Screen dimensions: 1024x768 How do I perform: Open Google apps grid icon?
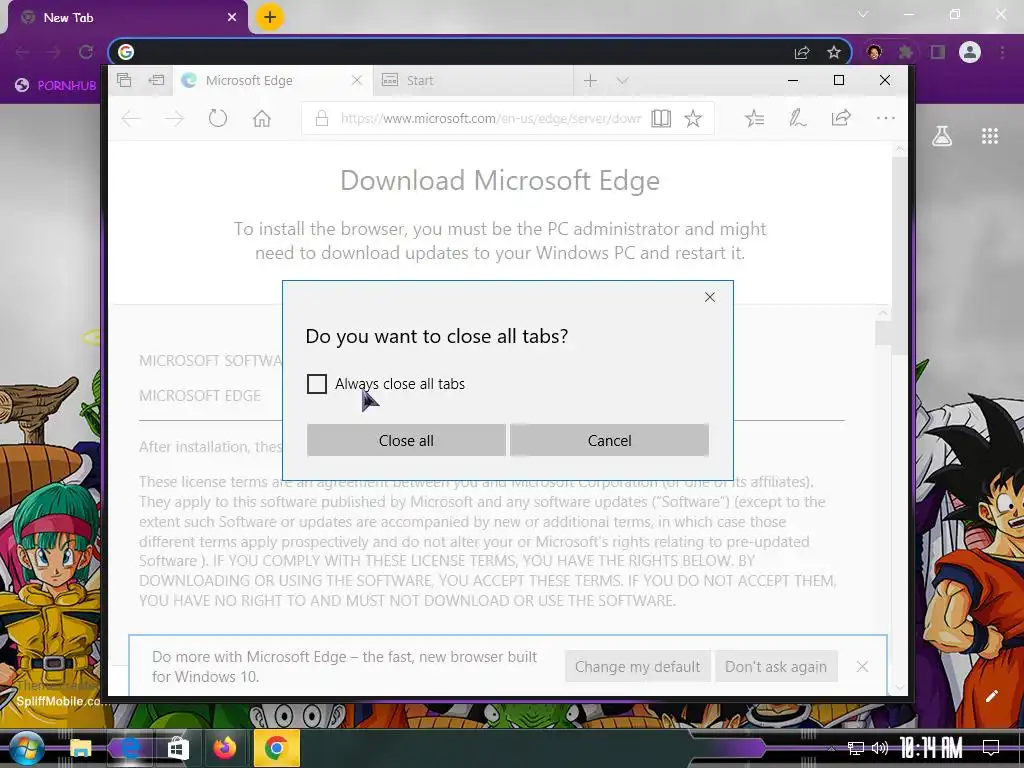pyautogui.click(x=990, y=136)
